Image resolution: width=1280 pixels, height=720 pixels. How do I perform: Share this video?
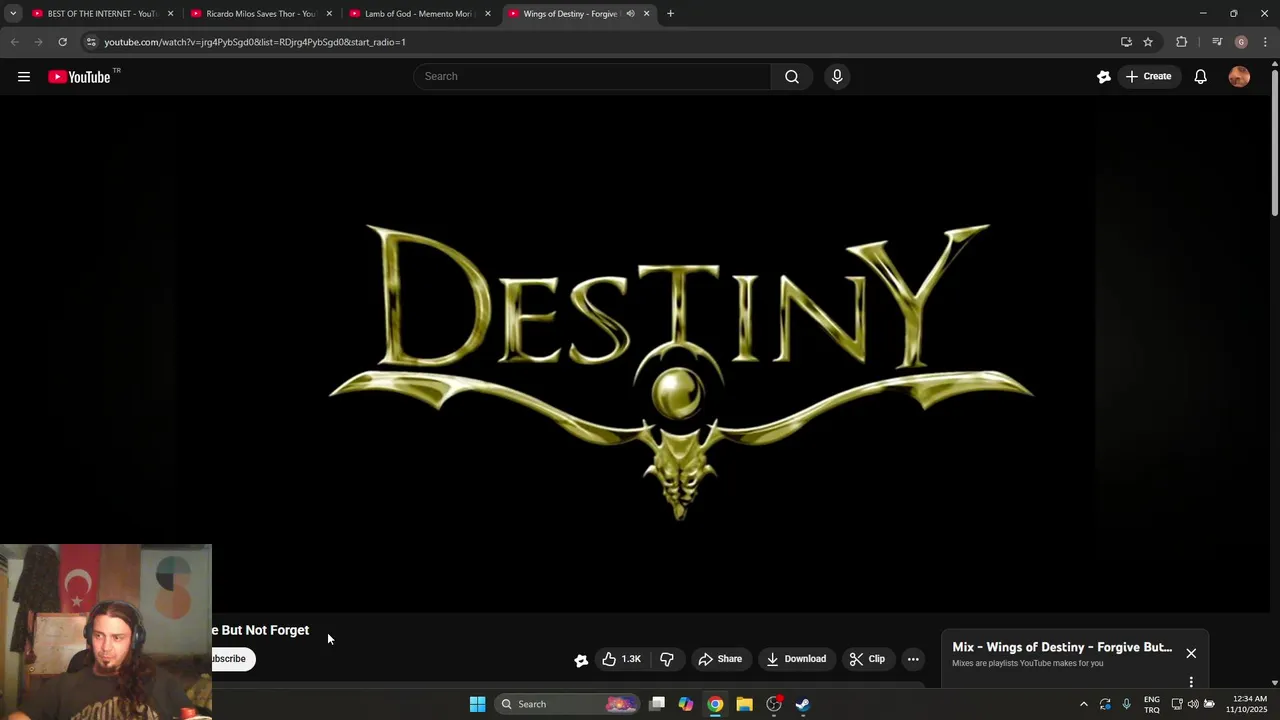tap(721, 659)
